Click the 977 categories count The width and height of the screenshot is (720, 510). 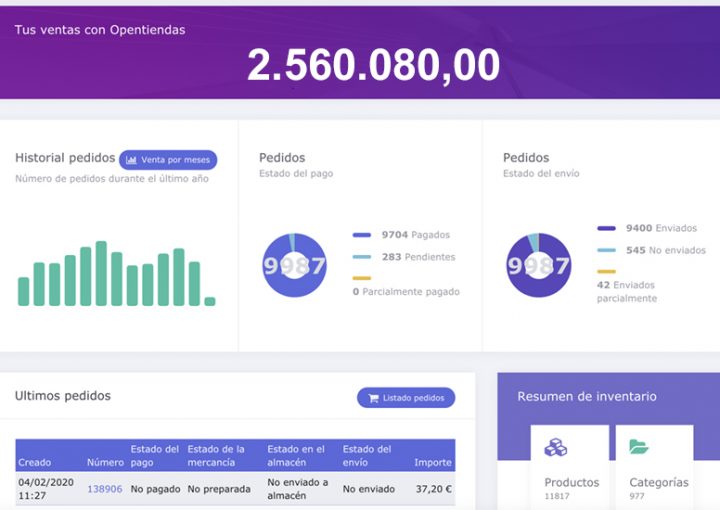(x=637, y=496)
